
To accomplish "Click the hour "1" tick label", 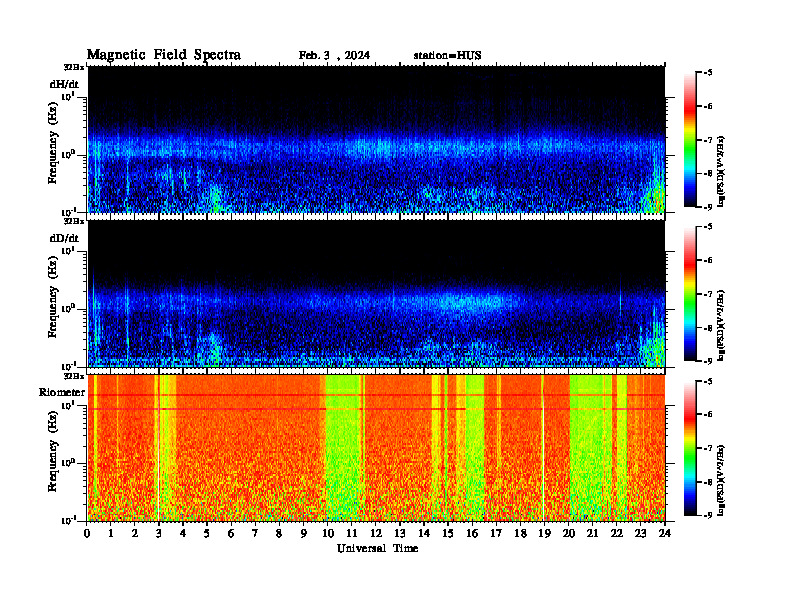I will [111, 534].
